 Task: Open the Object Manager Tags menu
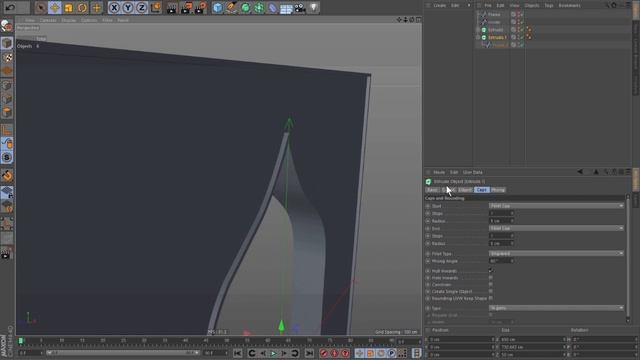pyautogui.click(x=549, y=5)
